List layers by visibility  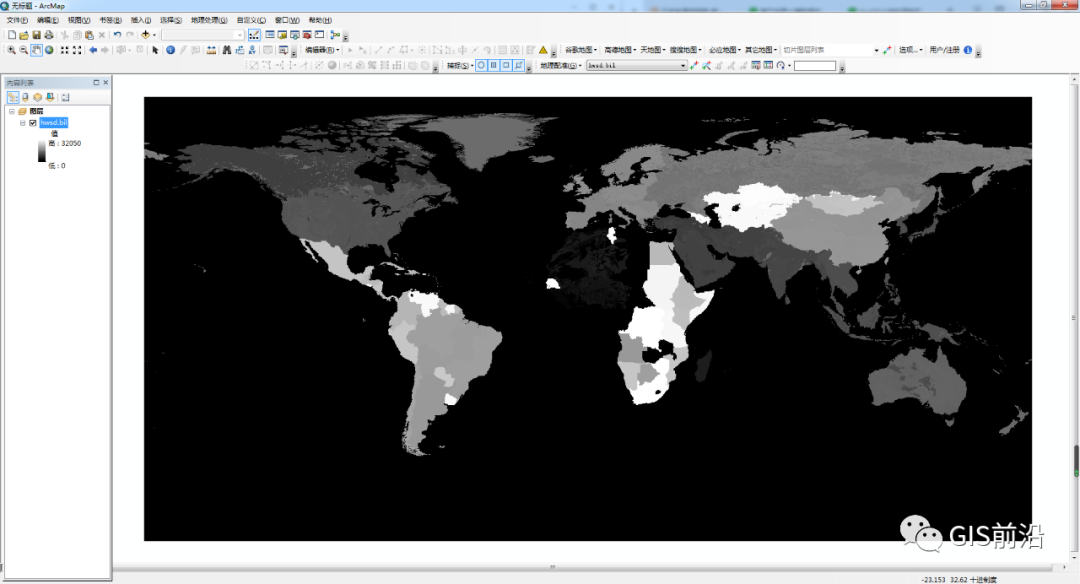coord(38,97)
